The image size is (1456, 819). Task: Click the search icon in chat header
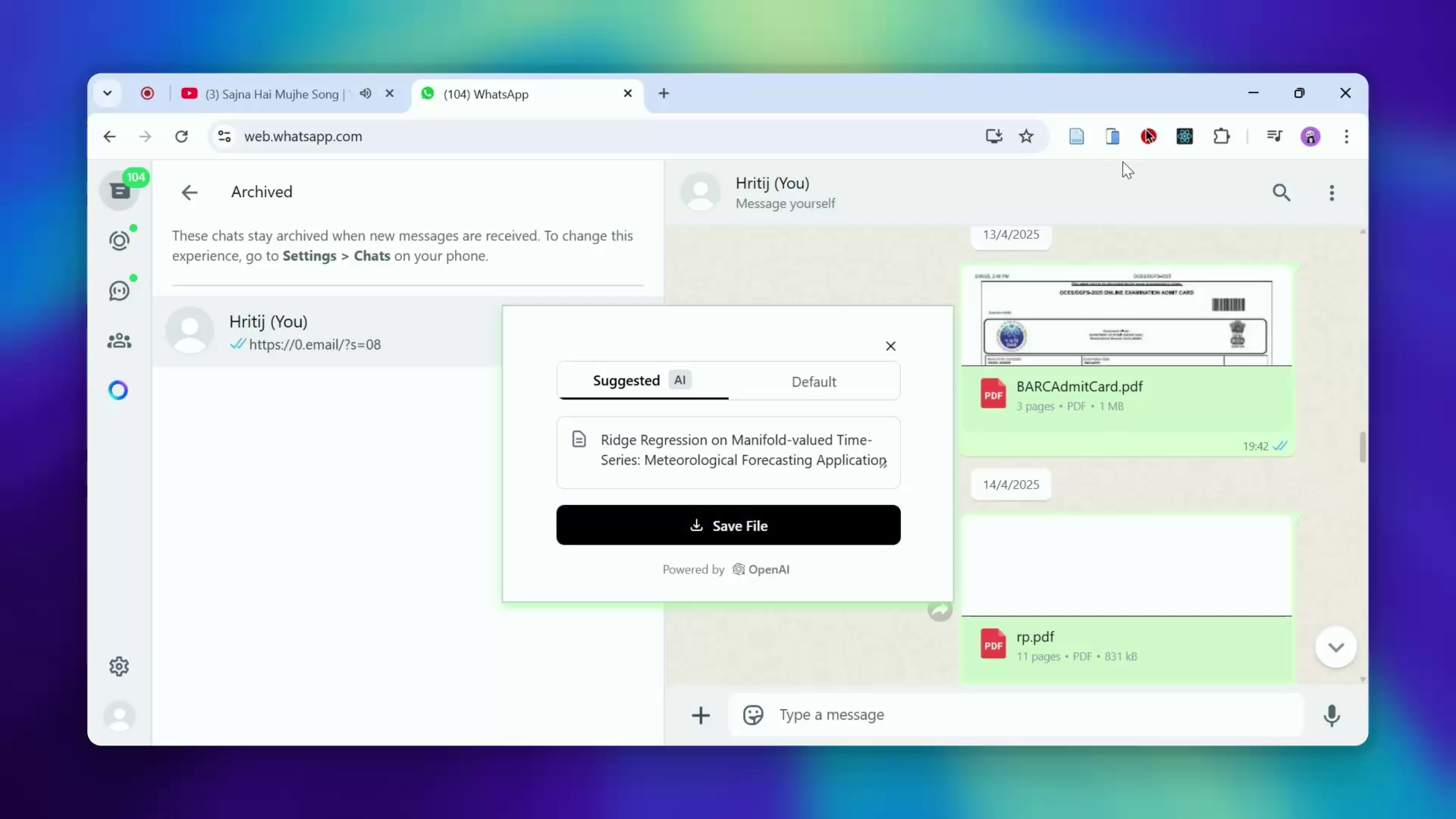coord(1281,193)
